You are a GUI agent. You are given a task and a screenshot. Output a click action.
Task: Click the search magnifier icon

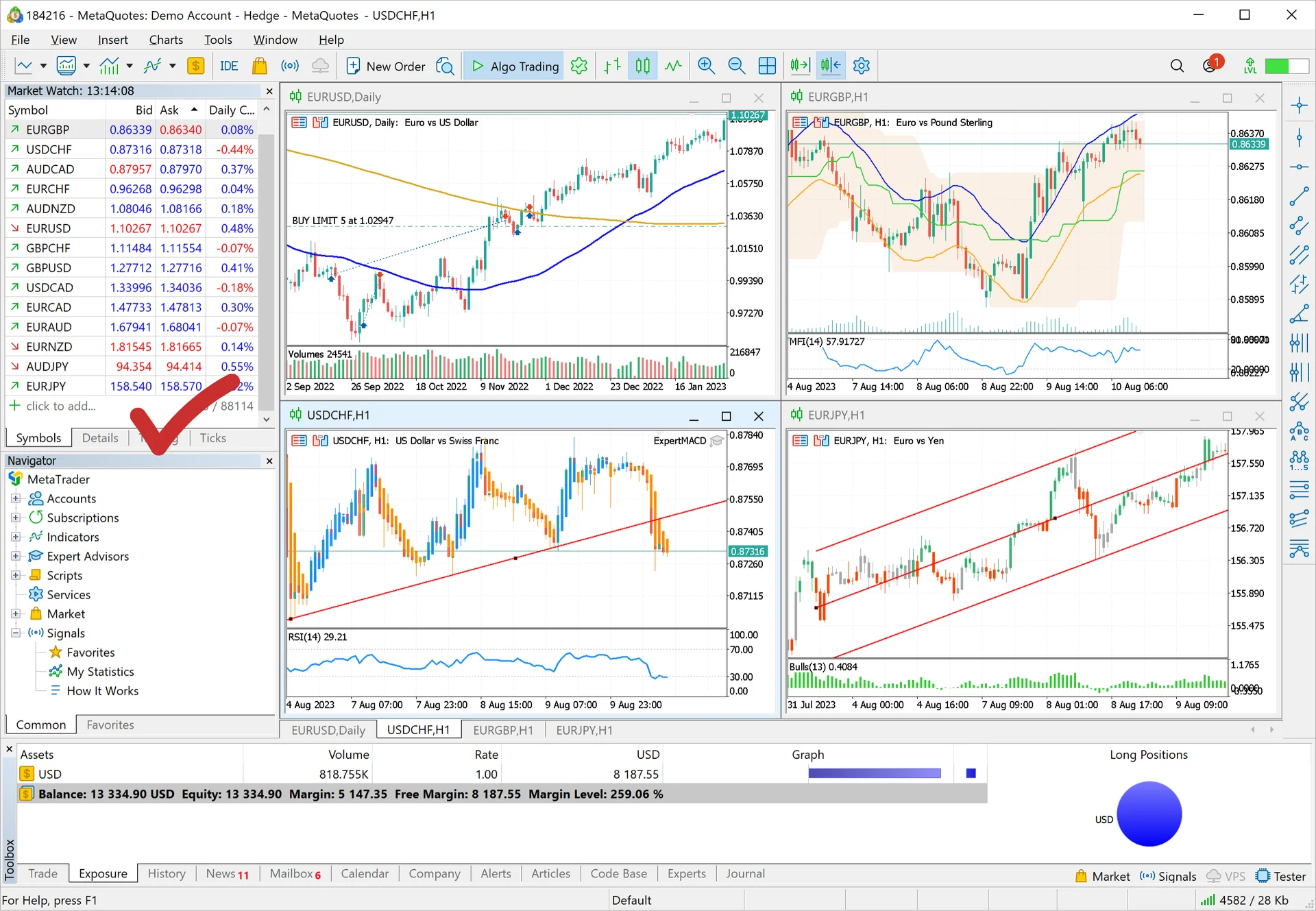click(x=1177, y=66)
